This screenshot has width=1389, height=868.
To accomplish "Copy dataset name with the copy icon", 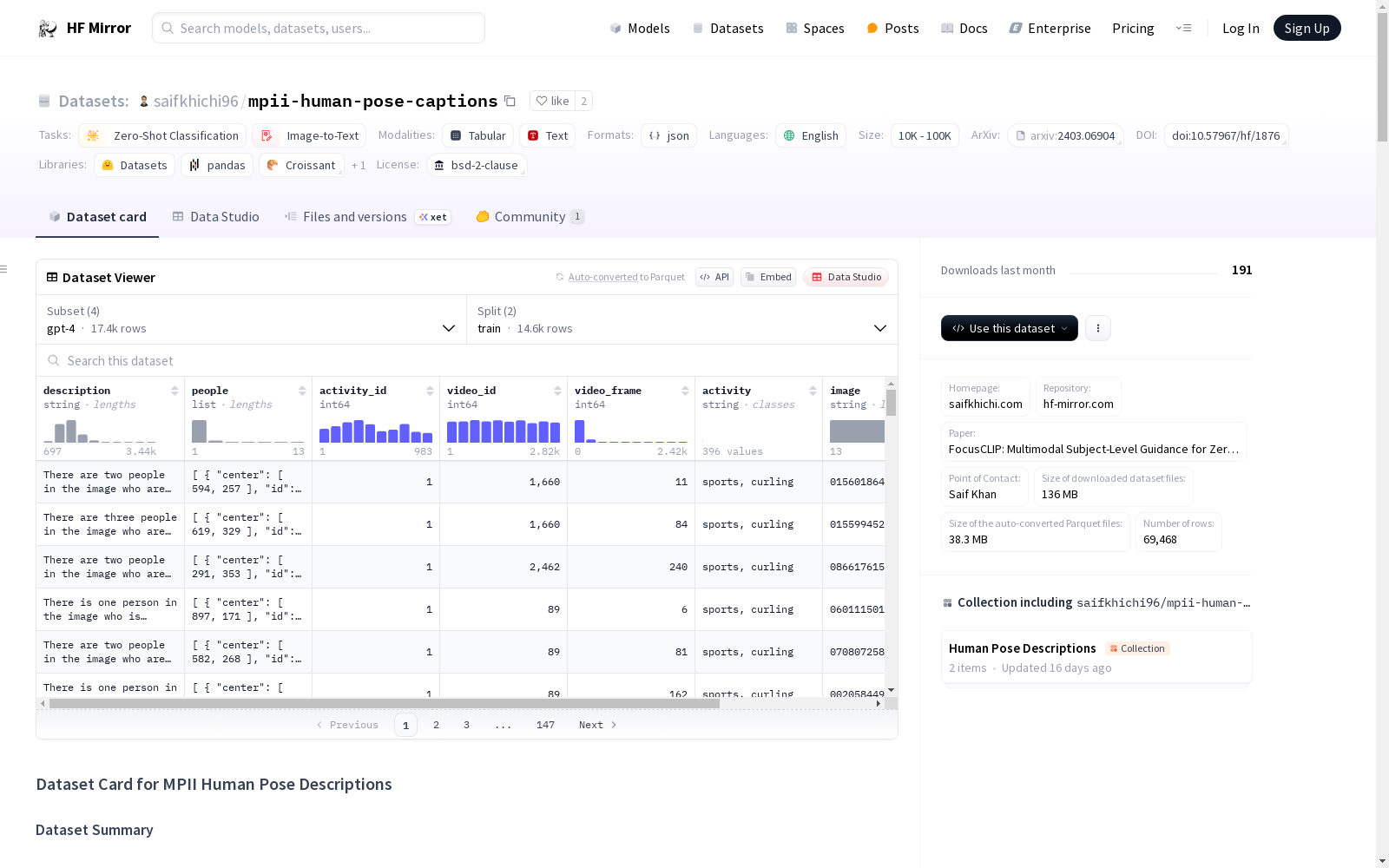I will 510,102.
